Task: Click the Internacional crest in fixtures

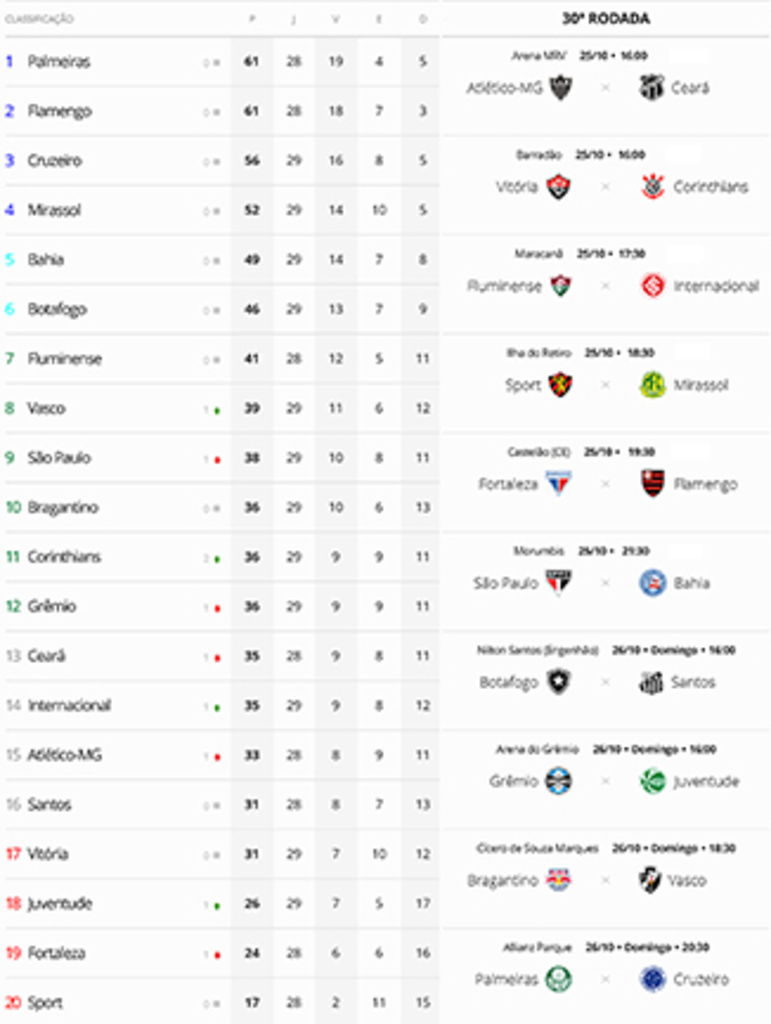Action: 653,286
